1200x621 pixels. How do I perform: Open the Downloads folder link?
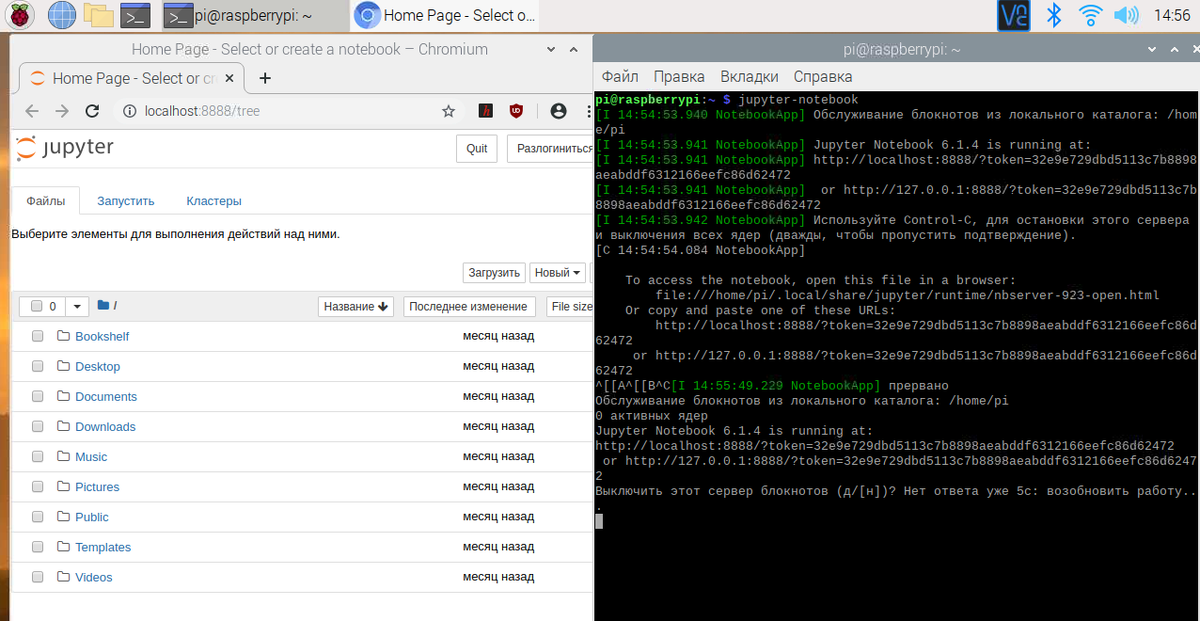tap(105, 426)
